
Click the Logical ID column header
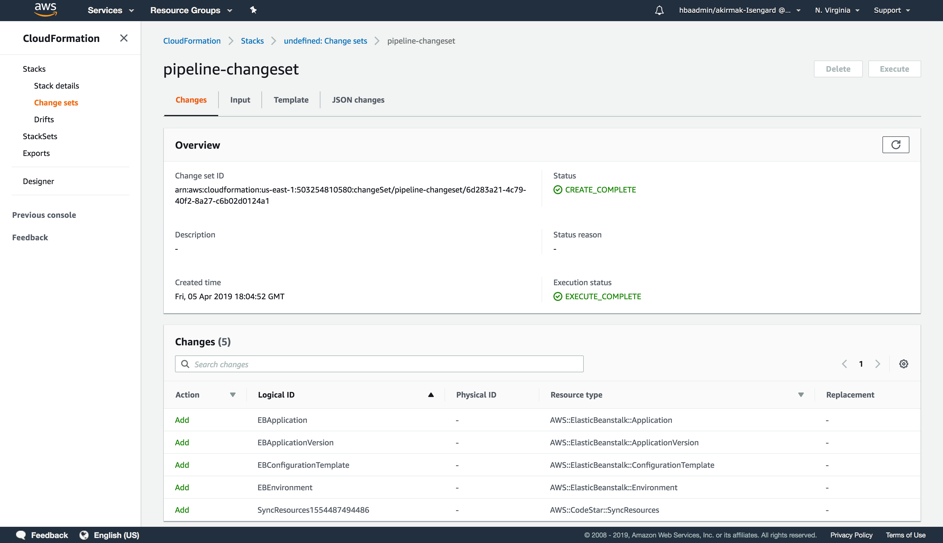pos(276,395)
